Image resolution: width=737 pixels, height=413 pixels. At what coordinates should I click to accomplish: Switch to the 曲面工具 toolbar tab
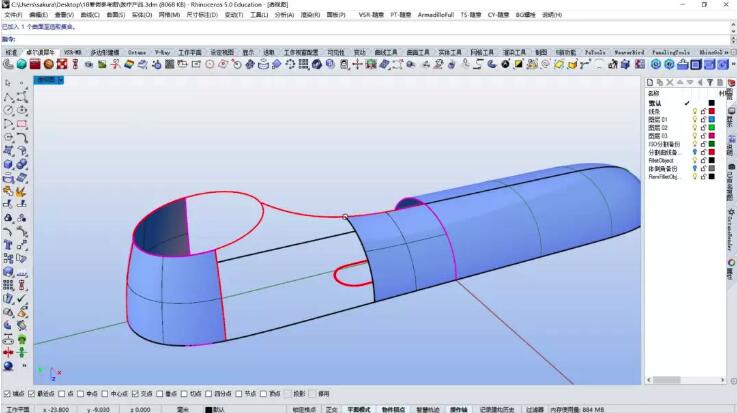(417, 52)
